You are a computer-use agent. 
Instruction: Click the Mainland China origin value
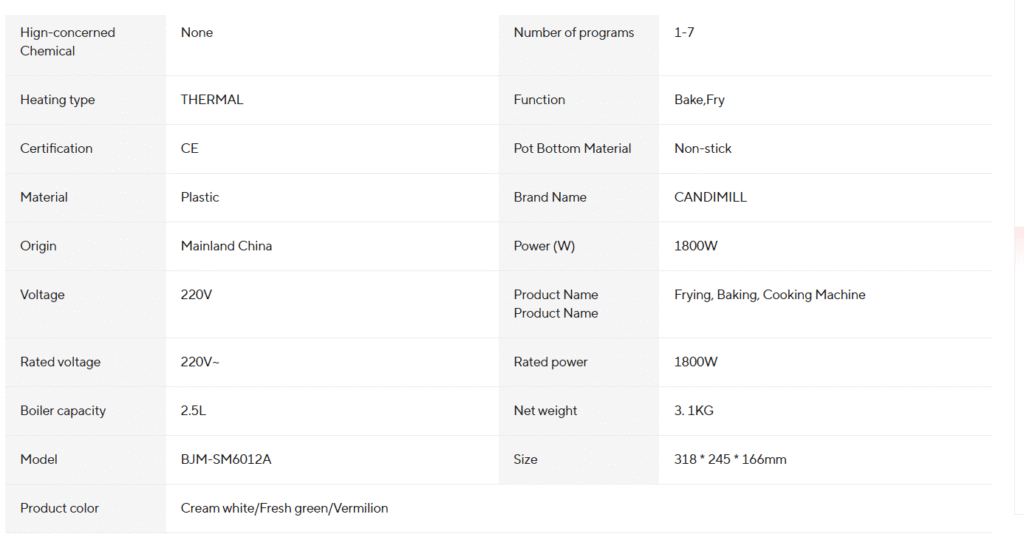click(x=226, y=246)
